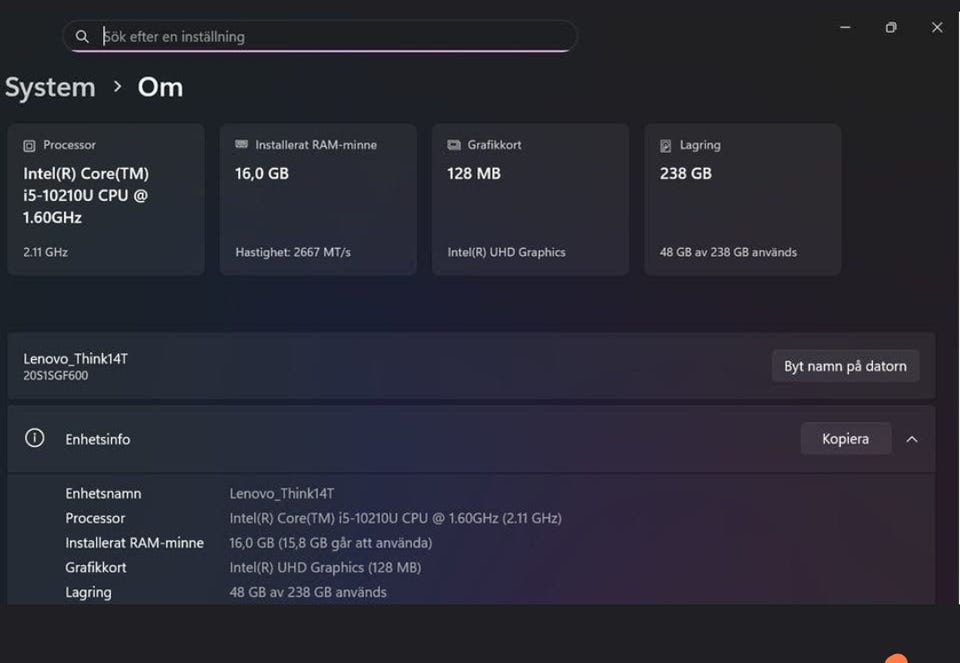Screen dimensions: 960x663
Task: Click the Installerat RAM-minne row label
Action: (x=135, y=543)
